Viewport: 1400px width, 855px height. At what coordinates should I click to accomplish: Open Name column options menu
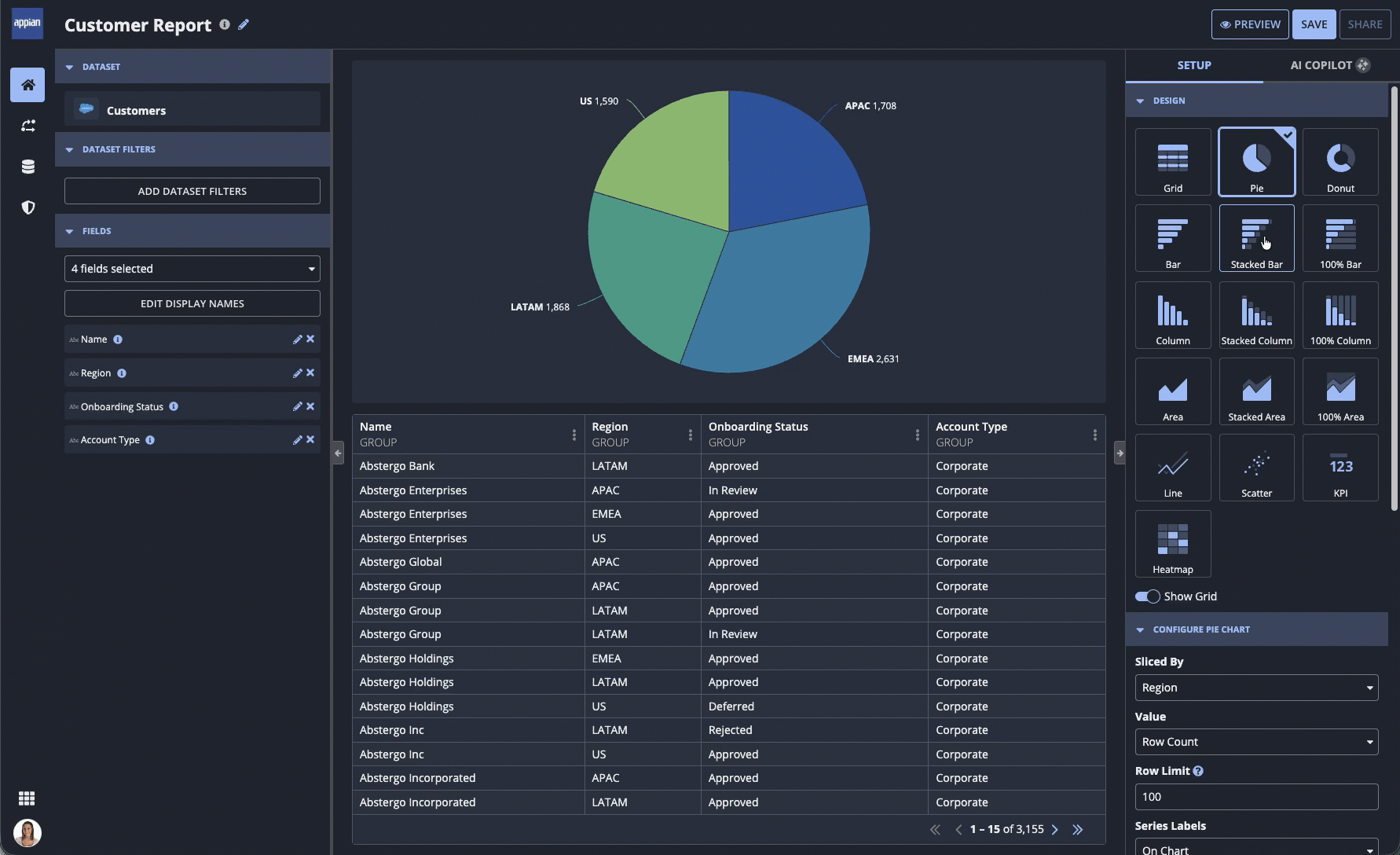click(x=574, y=435)
